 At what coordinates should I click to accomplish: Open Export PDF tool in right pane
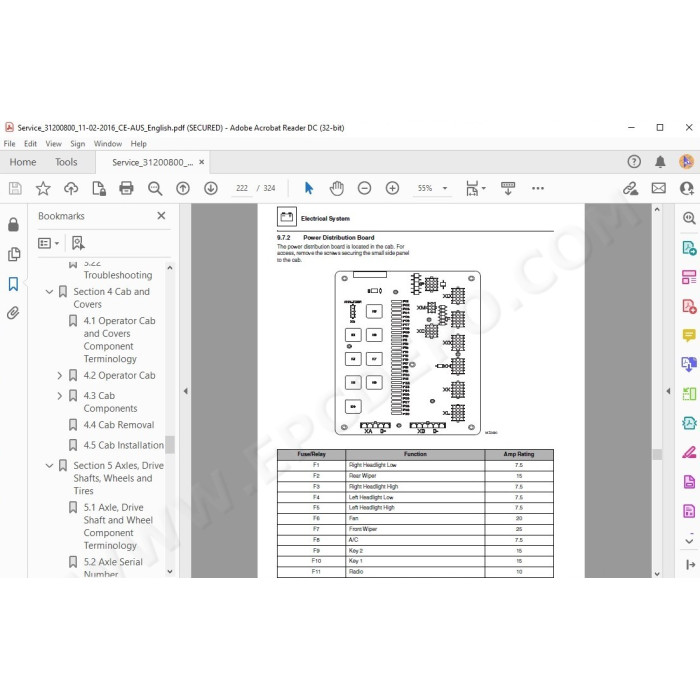[x=689, y=247]
